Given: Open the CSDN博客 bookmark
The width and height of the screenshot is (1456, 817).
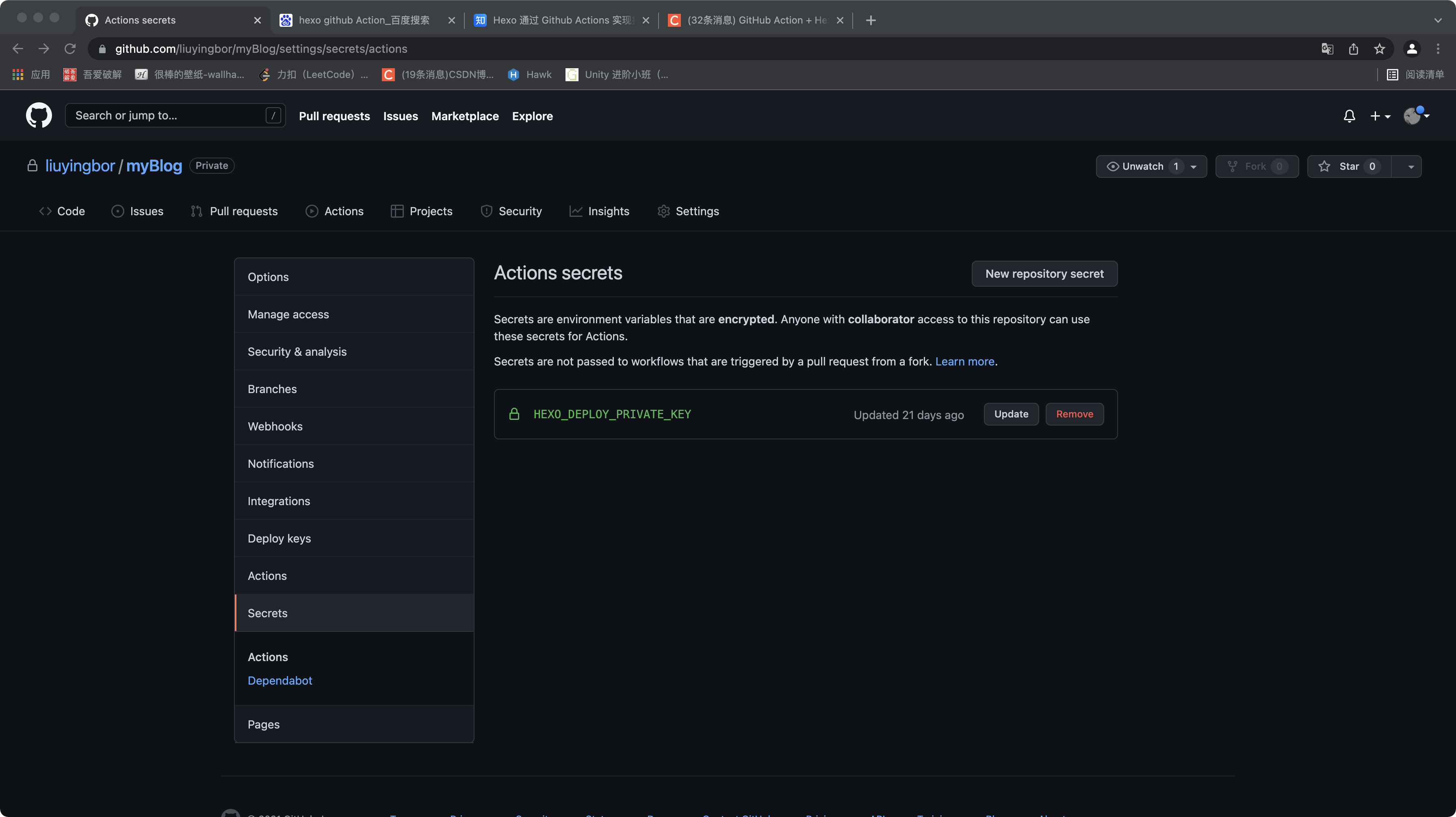Looking at the screenshot, I should click(x=438, y=75).
